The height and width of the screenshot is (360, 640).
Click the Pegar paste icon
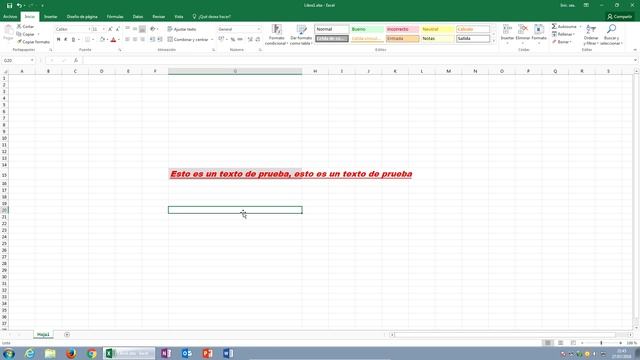[x=8, y=32]
